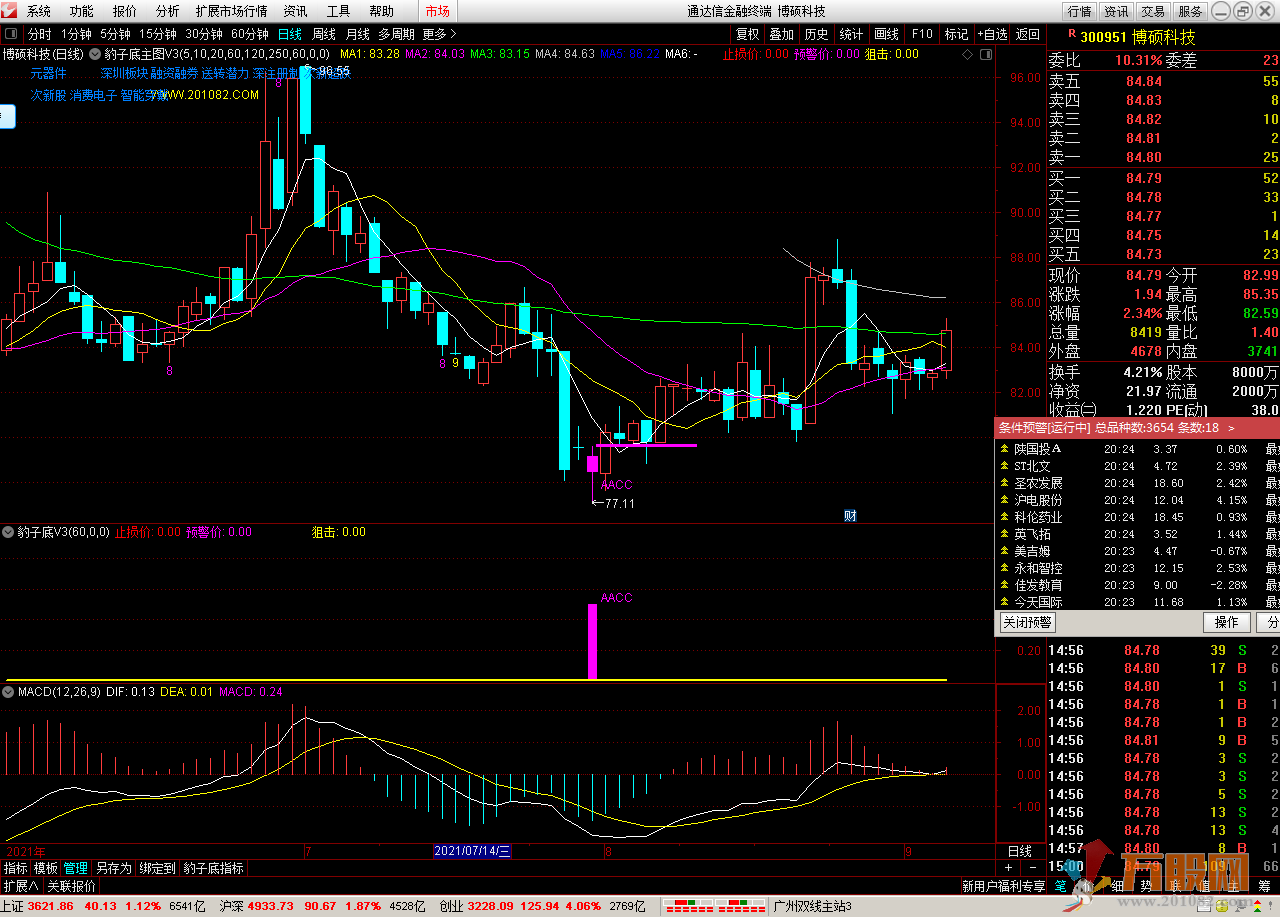The width and height of the screenshot is (1280, 918).
Task: Click the 关闭预警 button
Action: 1027,622
